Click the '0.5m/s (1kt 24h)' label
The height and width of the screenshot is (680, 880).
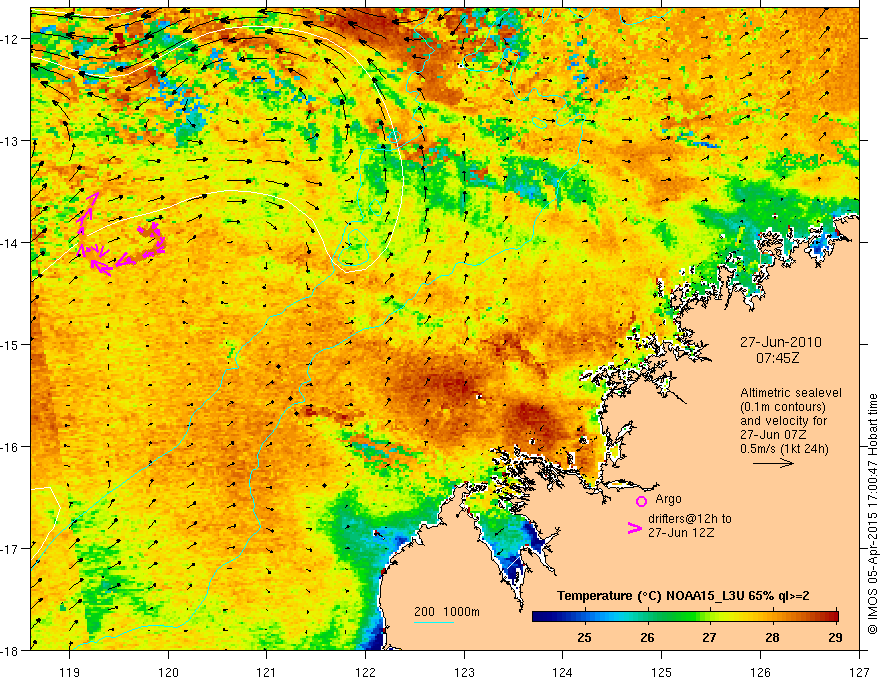[x=784, y=448]
